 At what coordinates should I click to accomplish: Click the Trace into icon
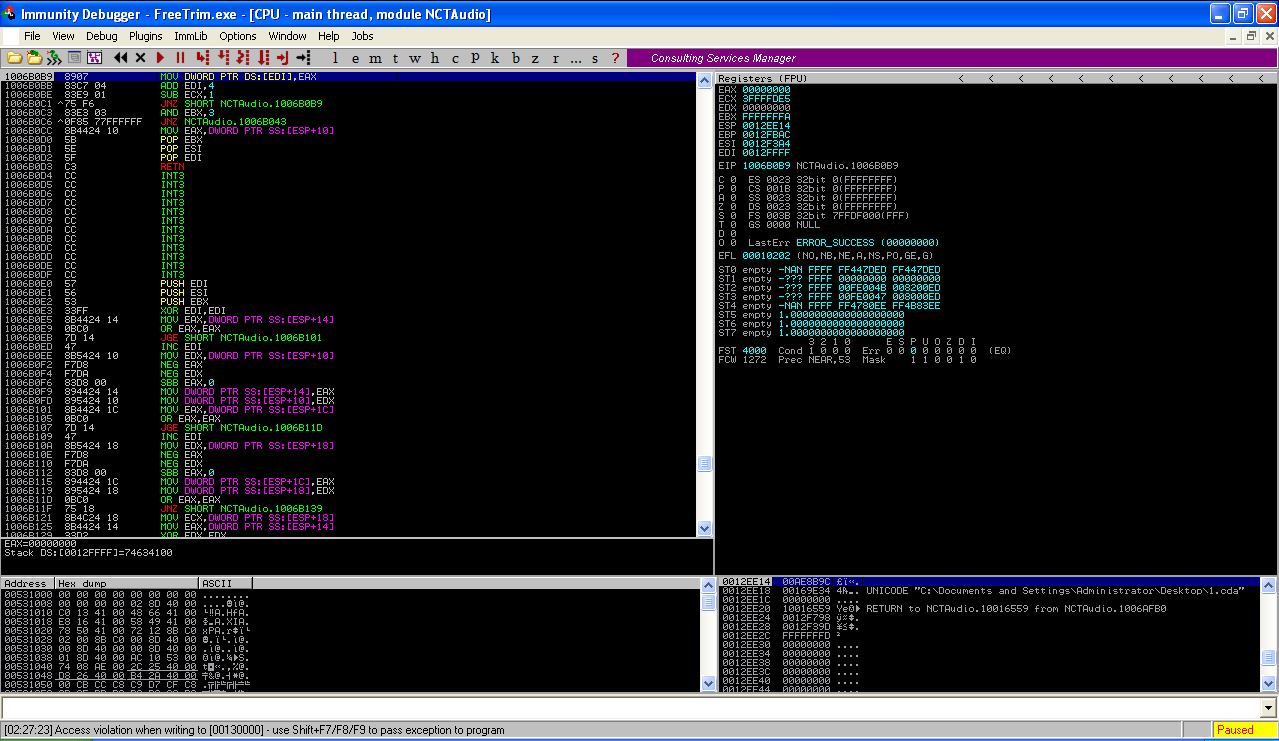[x=242, y=58]
